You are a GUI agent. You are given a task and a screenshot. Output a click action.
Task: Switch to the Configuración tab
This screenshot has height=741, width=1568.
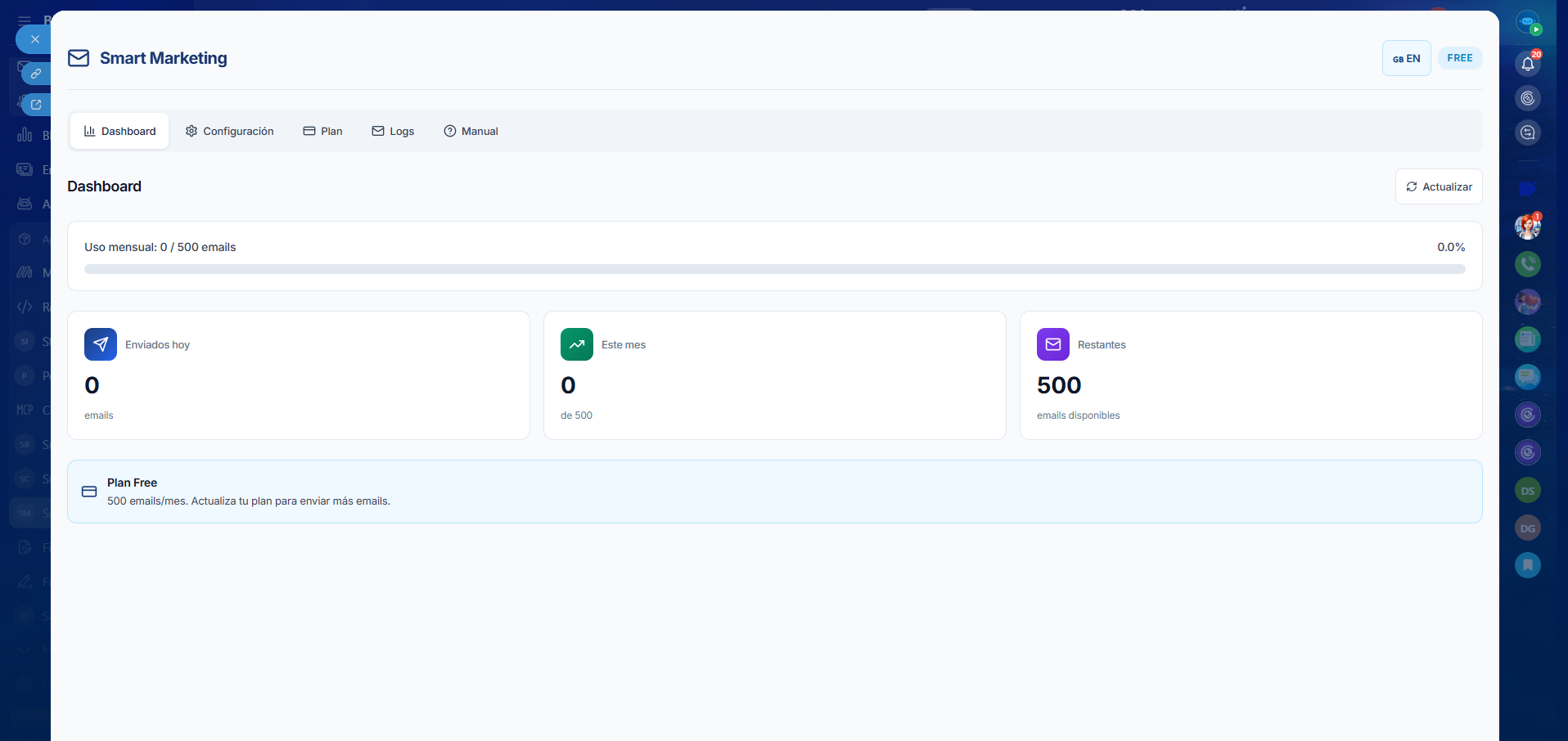pyautogui.click(x=230, y=131)
